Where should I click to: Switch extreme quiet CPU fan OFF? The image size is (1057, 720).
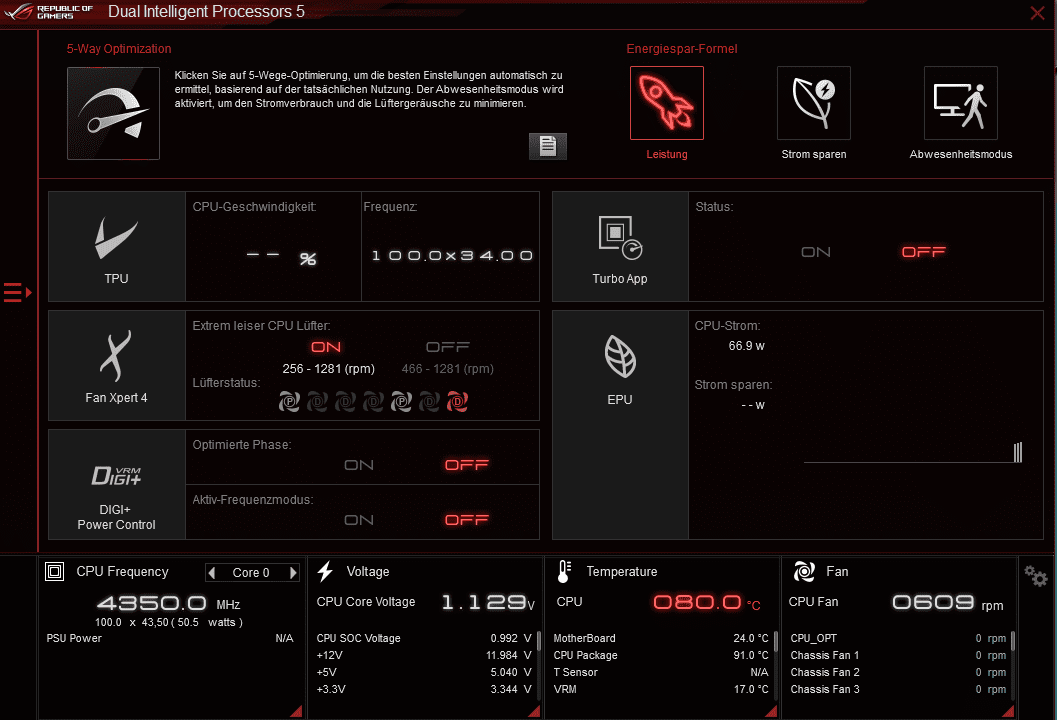coord(448,347)
